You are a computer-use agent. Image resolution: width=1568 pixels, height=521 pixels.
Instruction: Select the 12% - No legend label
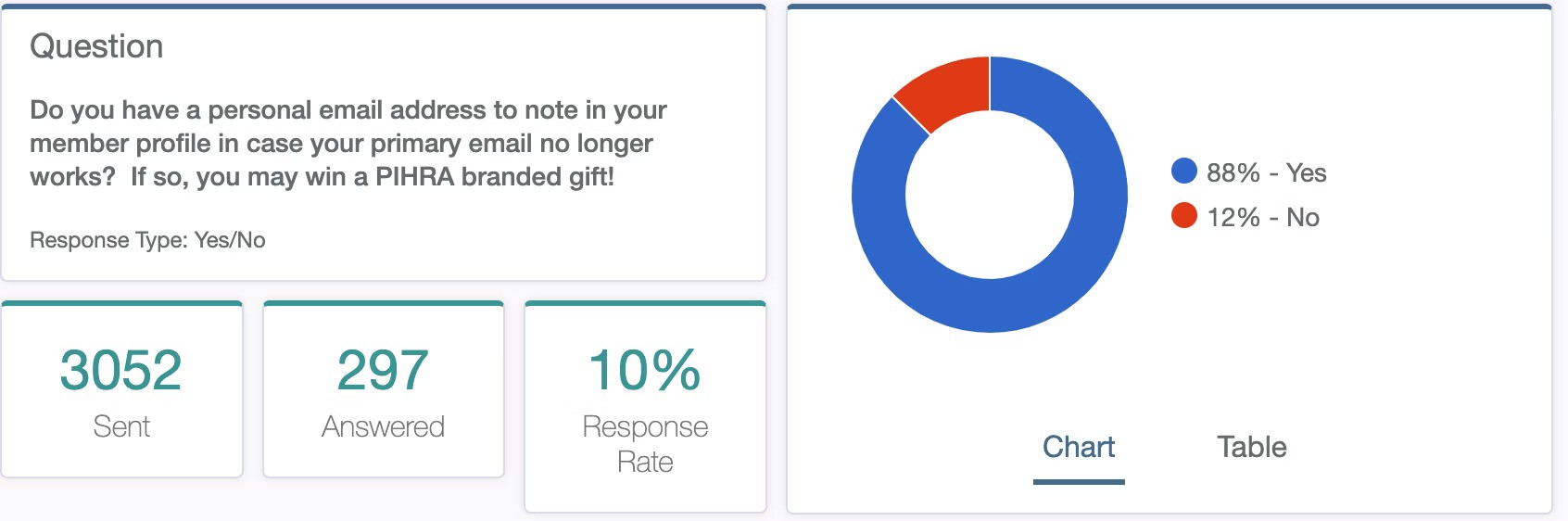[1262, 217]
